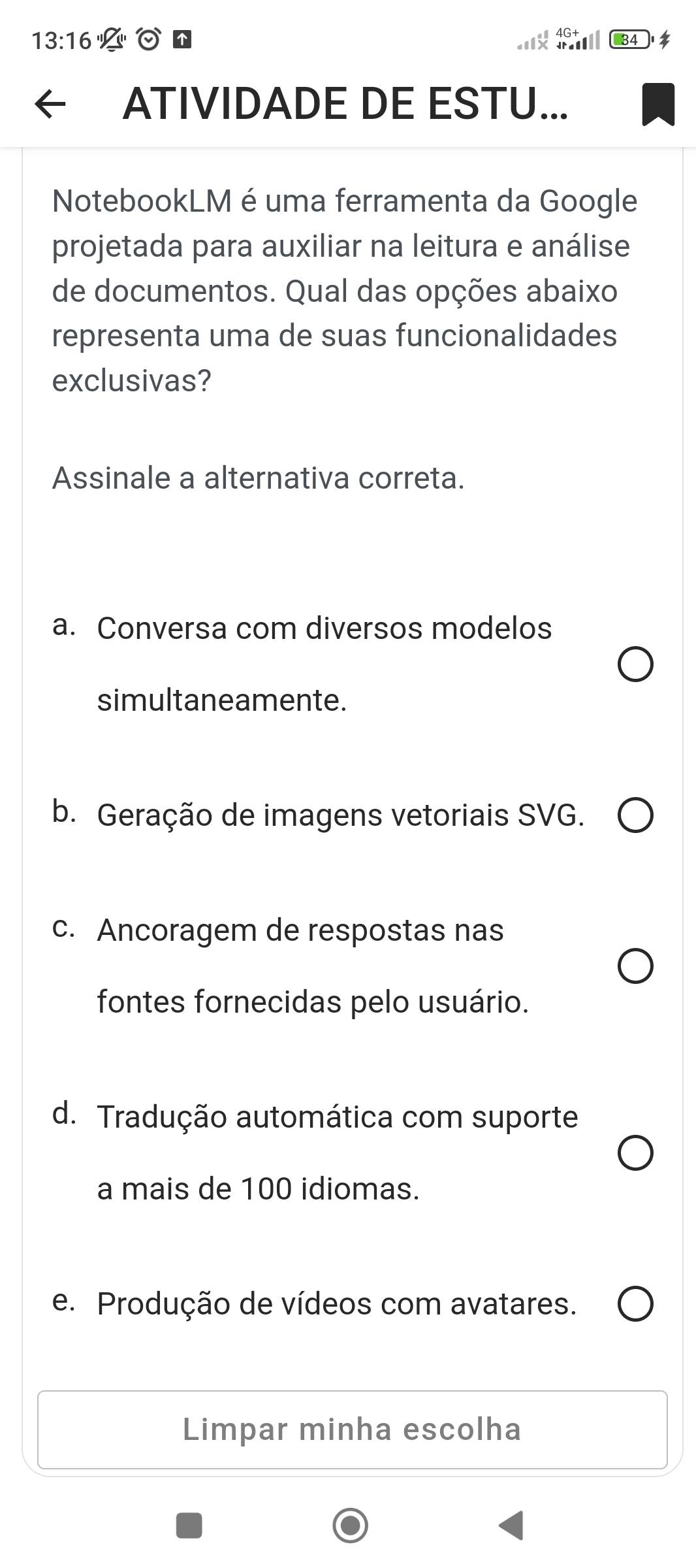
Task: Tap the ATIVIDADE DE ESTU... title
Action: [x=345, y=104]
